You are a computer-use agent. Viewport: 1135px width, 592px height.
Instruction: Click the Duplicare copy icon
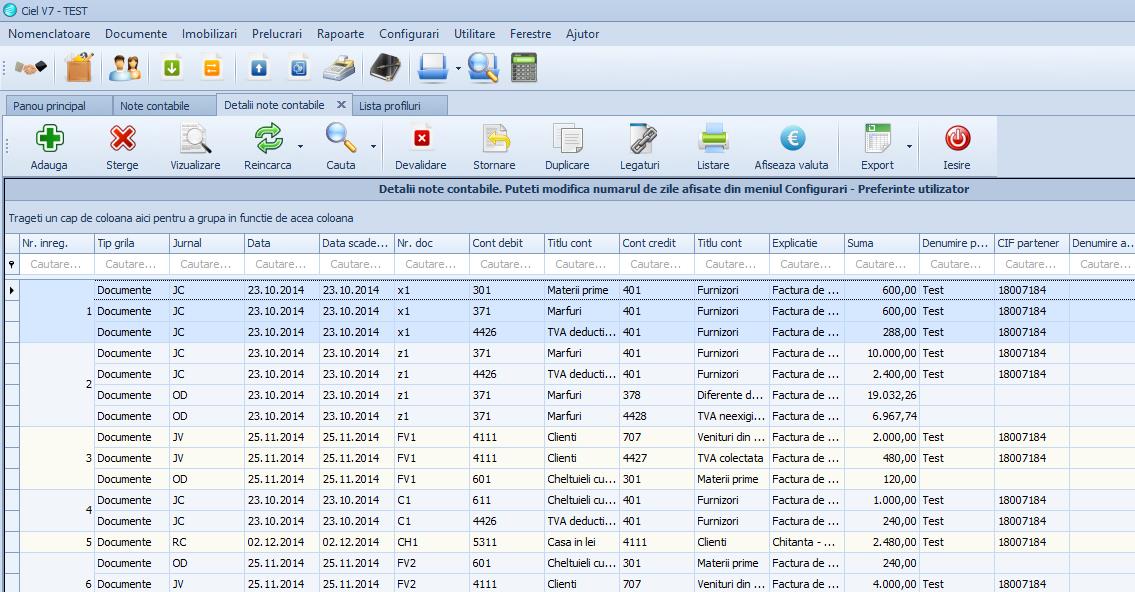(x=568, y=138)
